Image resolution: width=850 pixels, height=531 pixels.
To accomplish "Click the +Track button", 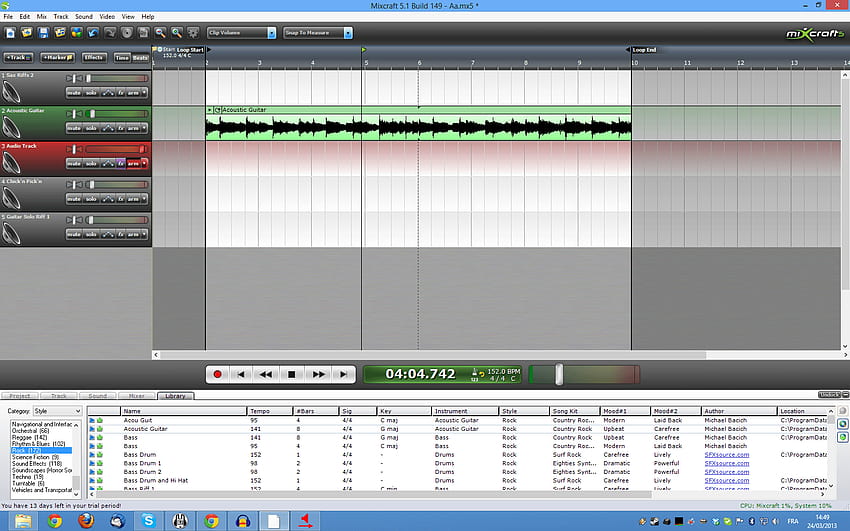I will point(18,57).
